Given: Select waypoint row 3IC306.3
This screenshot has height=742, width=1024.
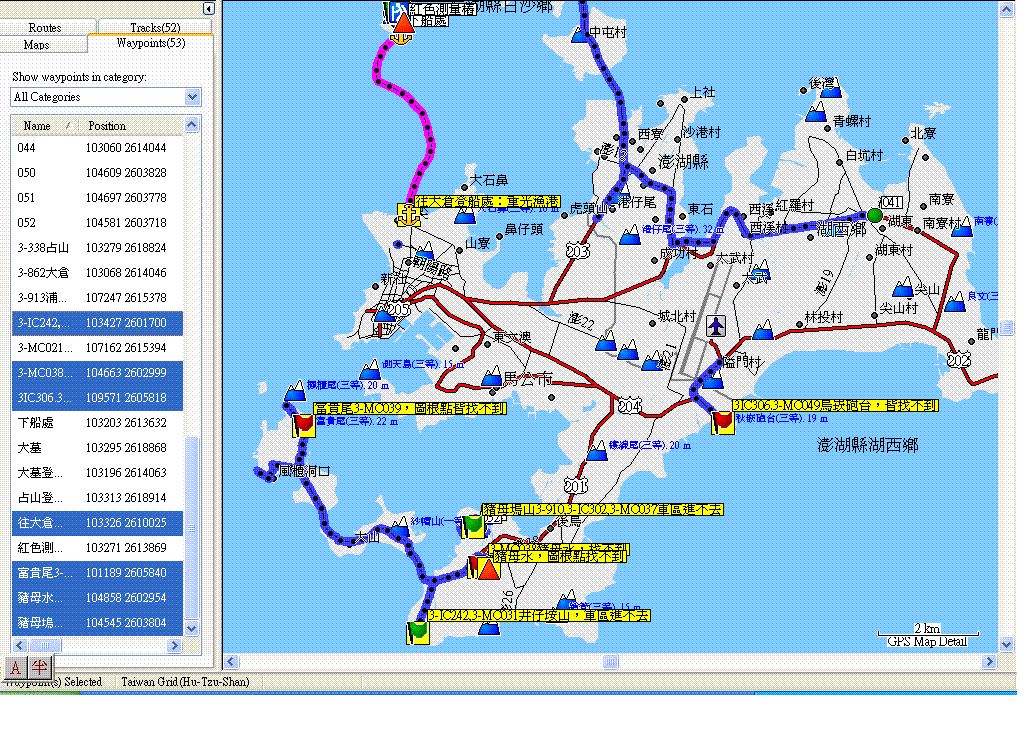Looking at the screenshot, I should click(x=97, y=397).
